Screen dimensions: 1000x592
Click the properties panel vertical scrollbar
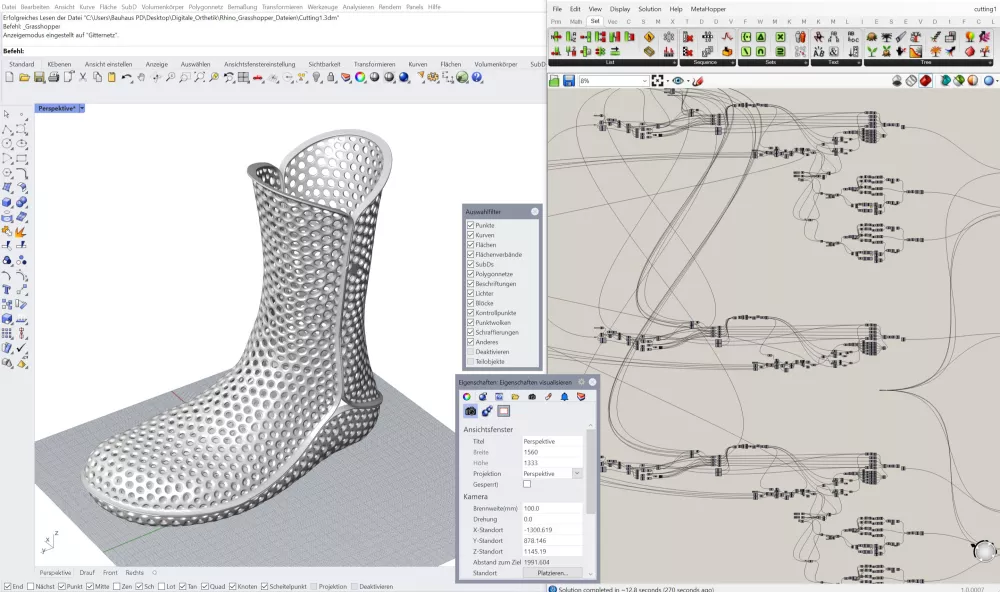590,470
